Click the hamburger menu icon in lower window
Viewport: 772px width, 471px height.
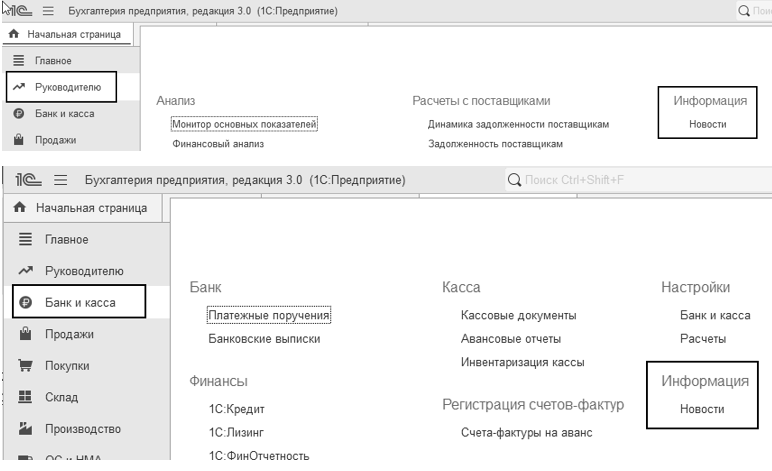pos(61,180)
